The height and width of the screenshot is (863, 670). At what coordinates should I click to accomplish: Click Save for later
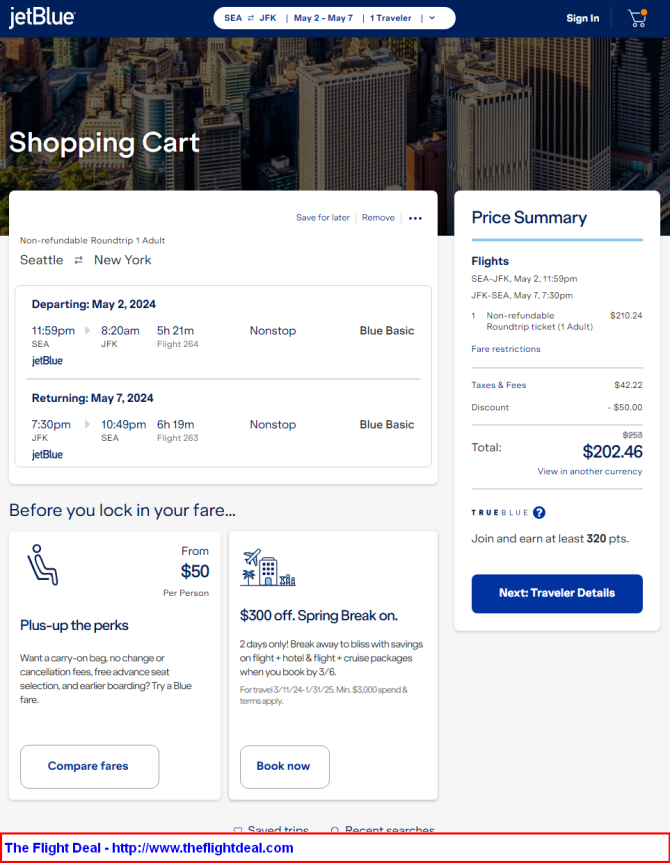(323, 218)
